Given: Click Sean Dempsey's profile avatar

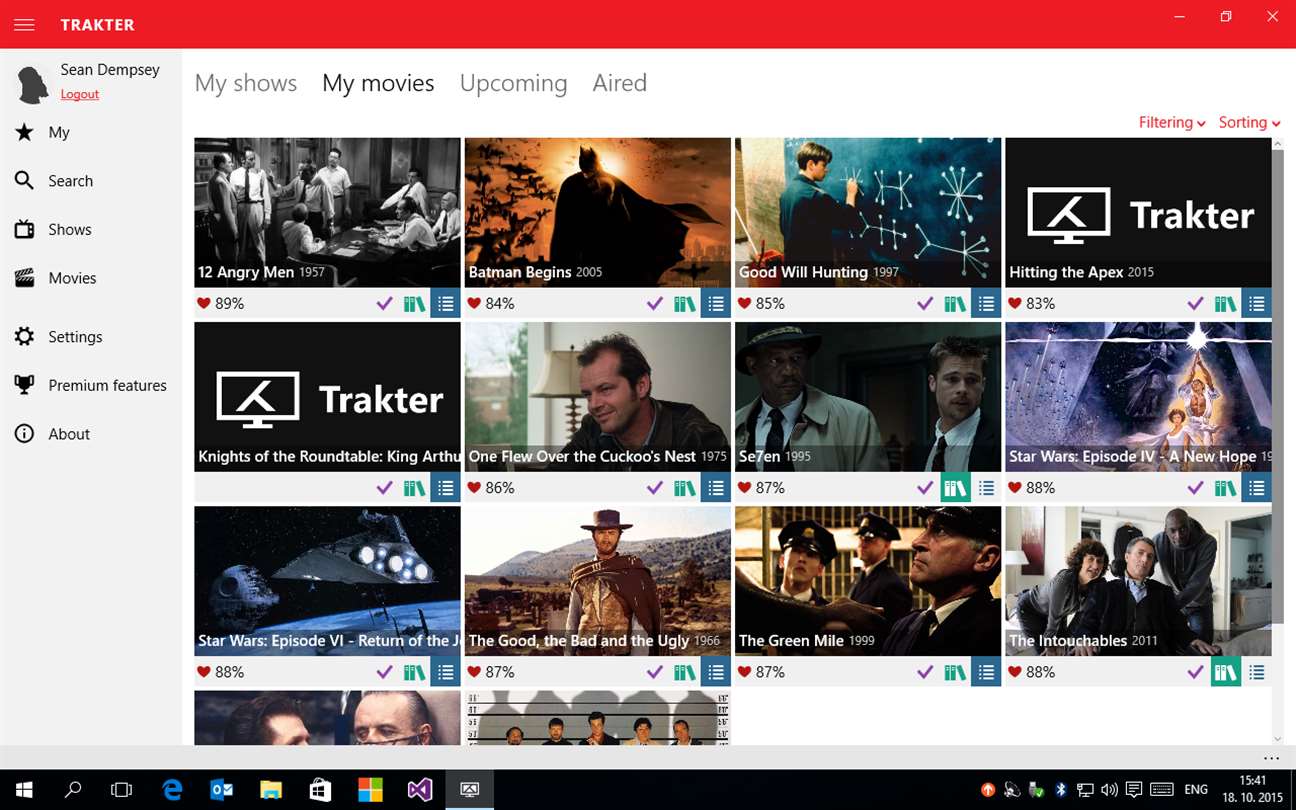Looking at the screenshot, I should coord(33,84).
